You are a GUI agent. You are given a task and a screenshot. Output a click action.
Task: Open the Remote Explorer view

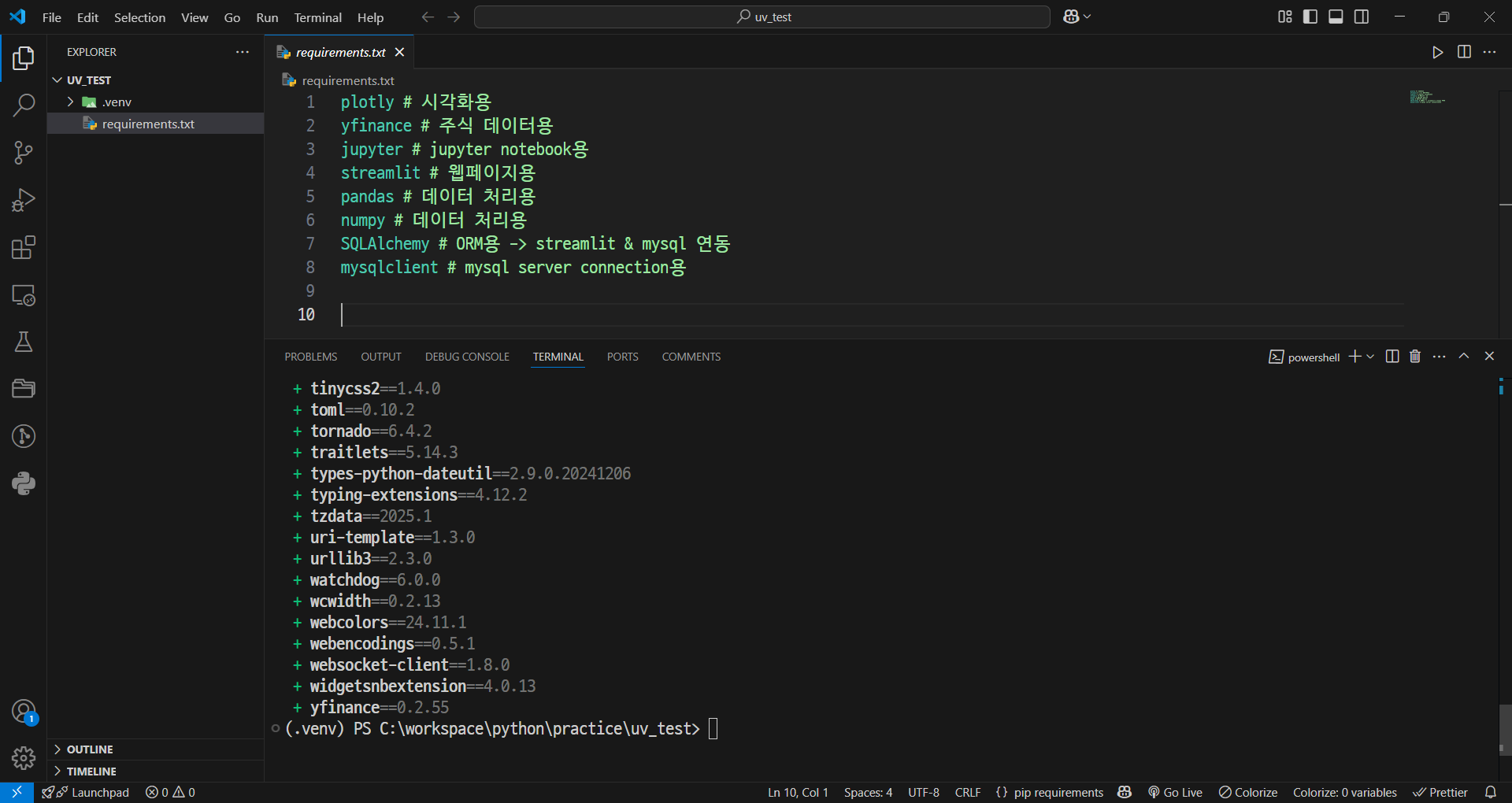24,295
